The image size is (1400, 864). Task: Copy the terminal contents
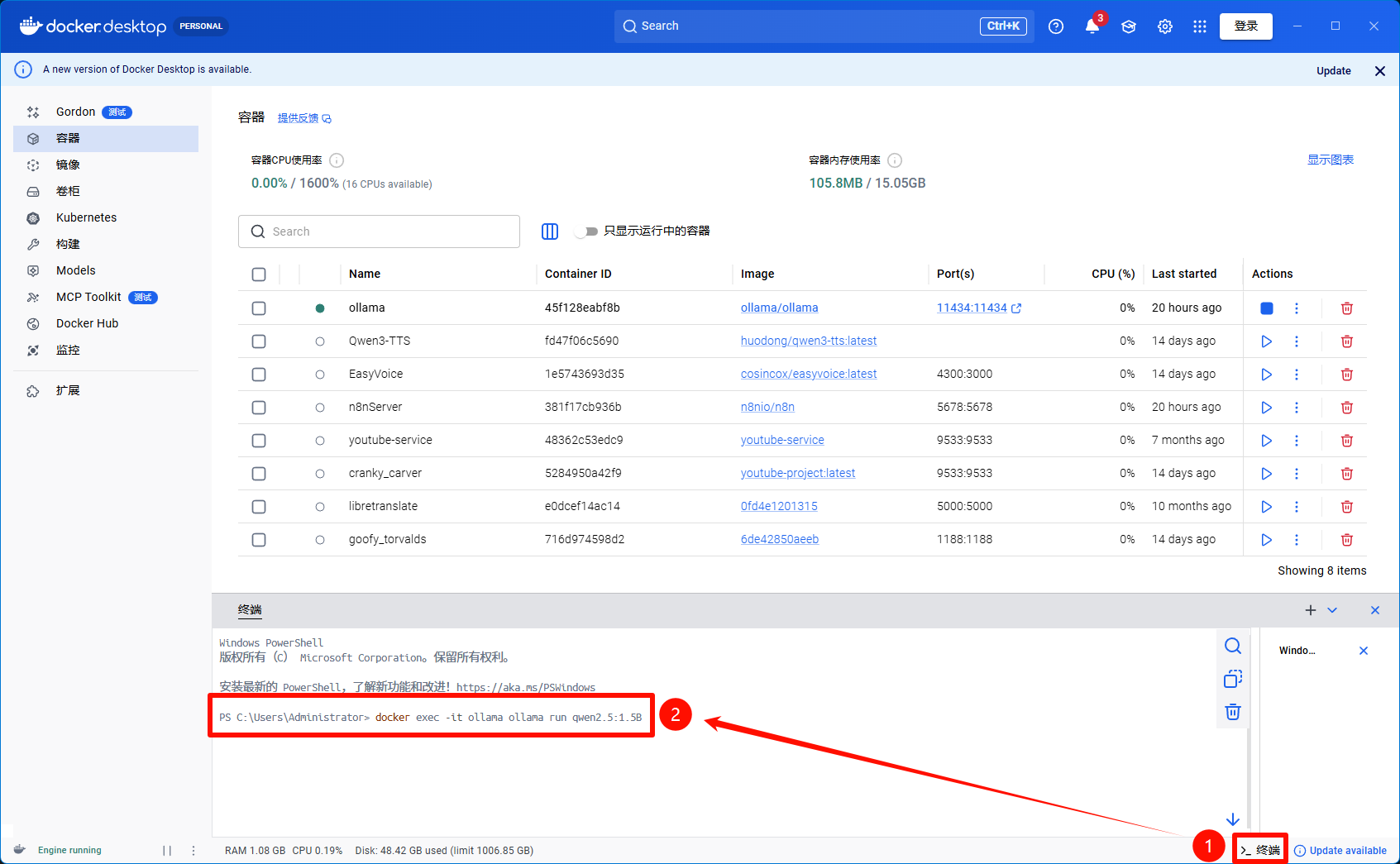coord(1233,679)
